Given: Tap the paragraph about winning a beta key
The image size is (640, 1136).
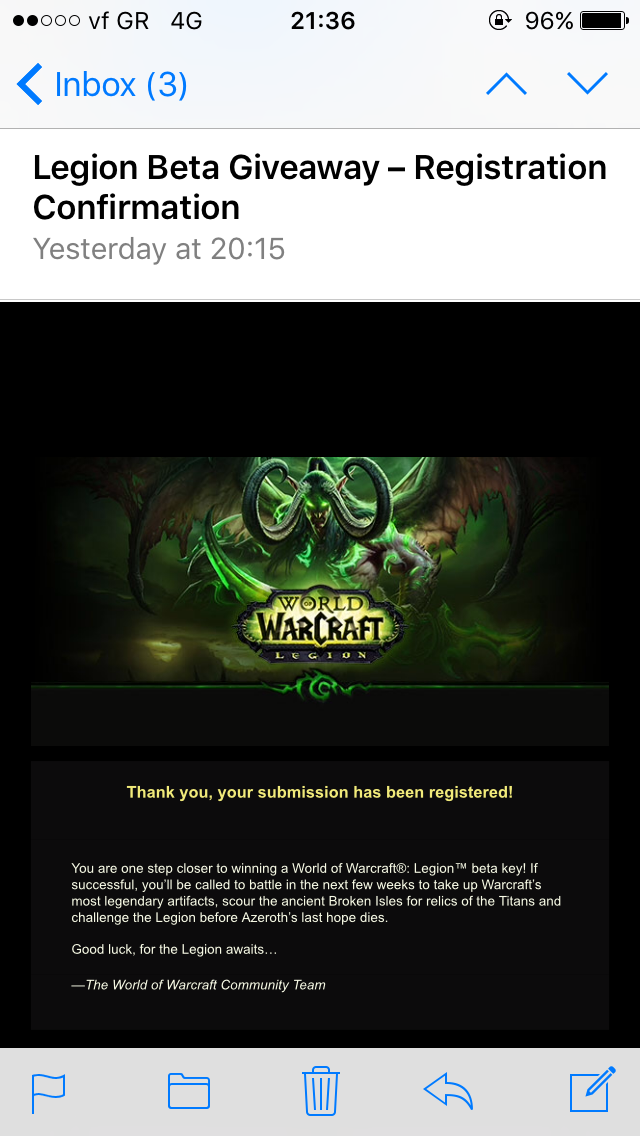Looking at the screenshot, I should [317, 893].
